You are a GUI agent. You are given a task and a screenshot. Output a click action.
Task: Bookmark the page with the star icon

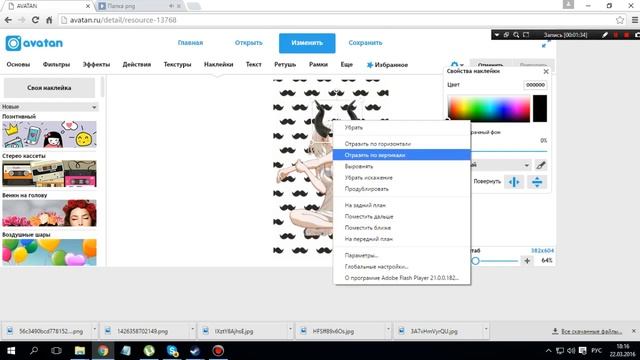click(620, 20)
